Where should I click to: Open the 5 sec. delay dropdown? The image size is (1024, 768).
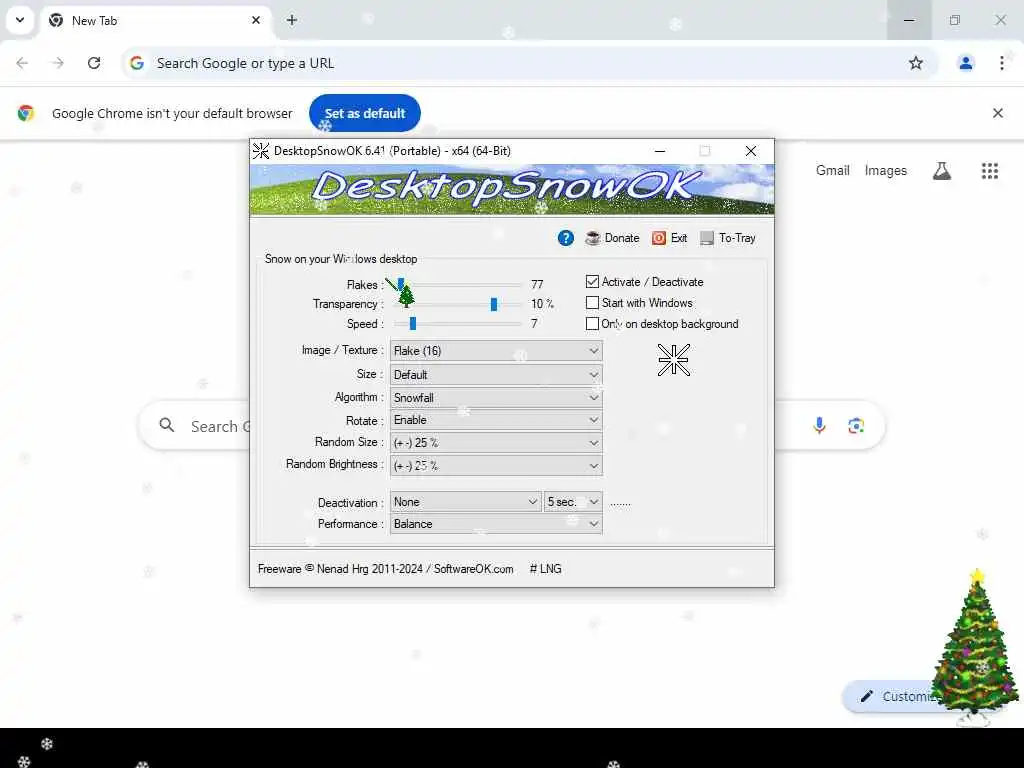(573, 502)
